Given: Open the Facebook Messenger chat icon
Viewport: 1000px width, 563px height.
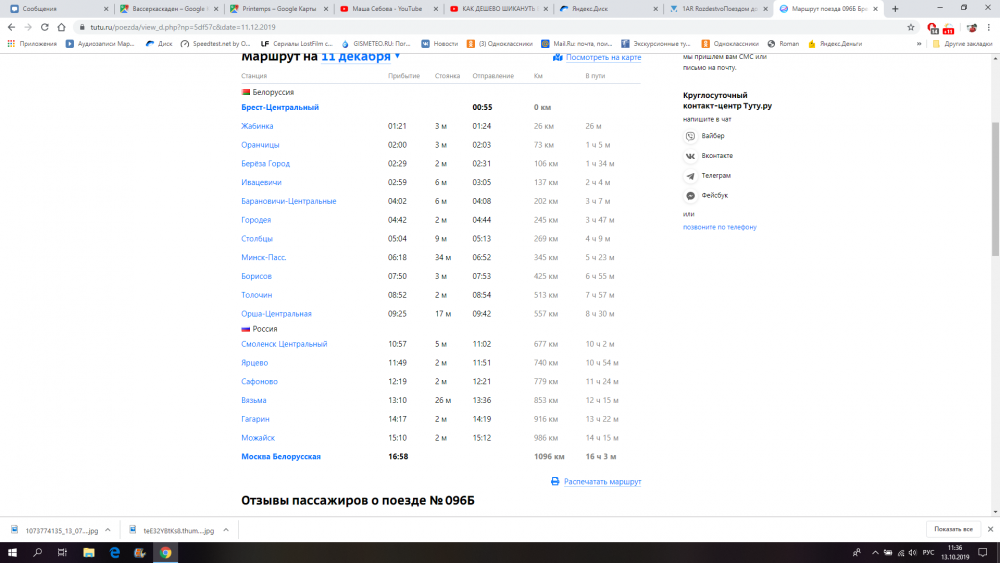Looking at the screenshot, I should pyautogui.click(x=690, y=195).
